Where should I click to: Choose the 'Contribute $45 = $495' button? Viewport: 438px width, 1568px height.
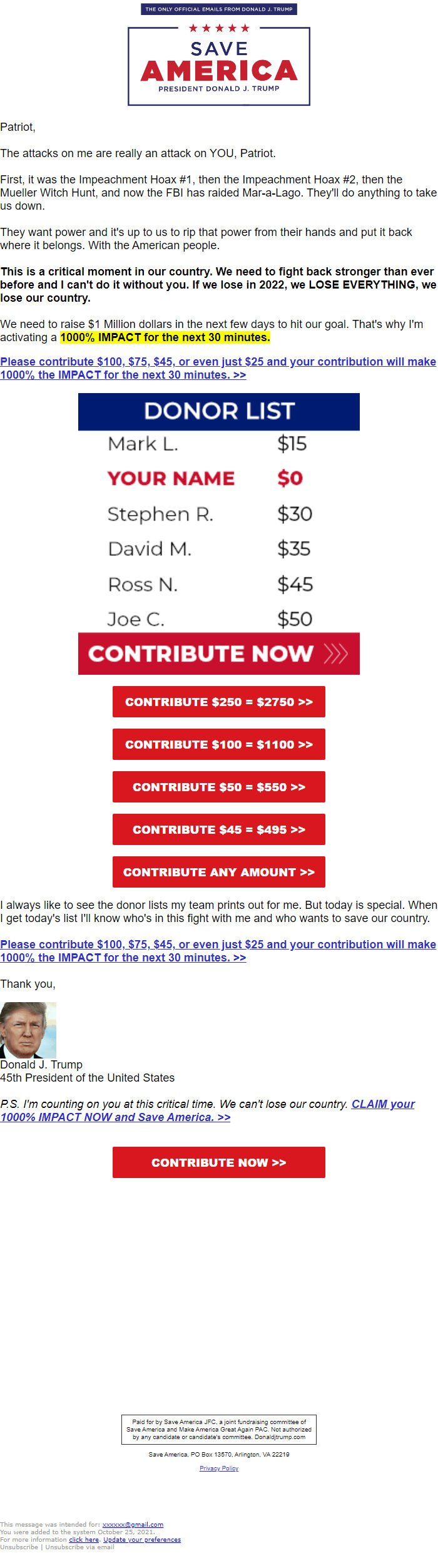(218, 829)
